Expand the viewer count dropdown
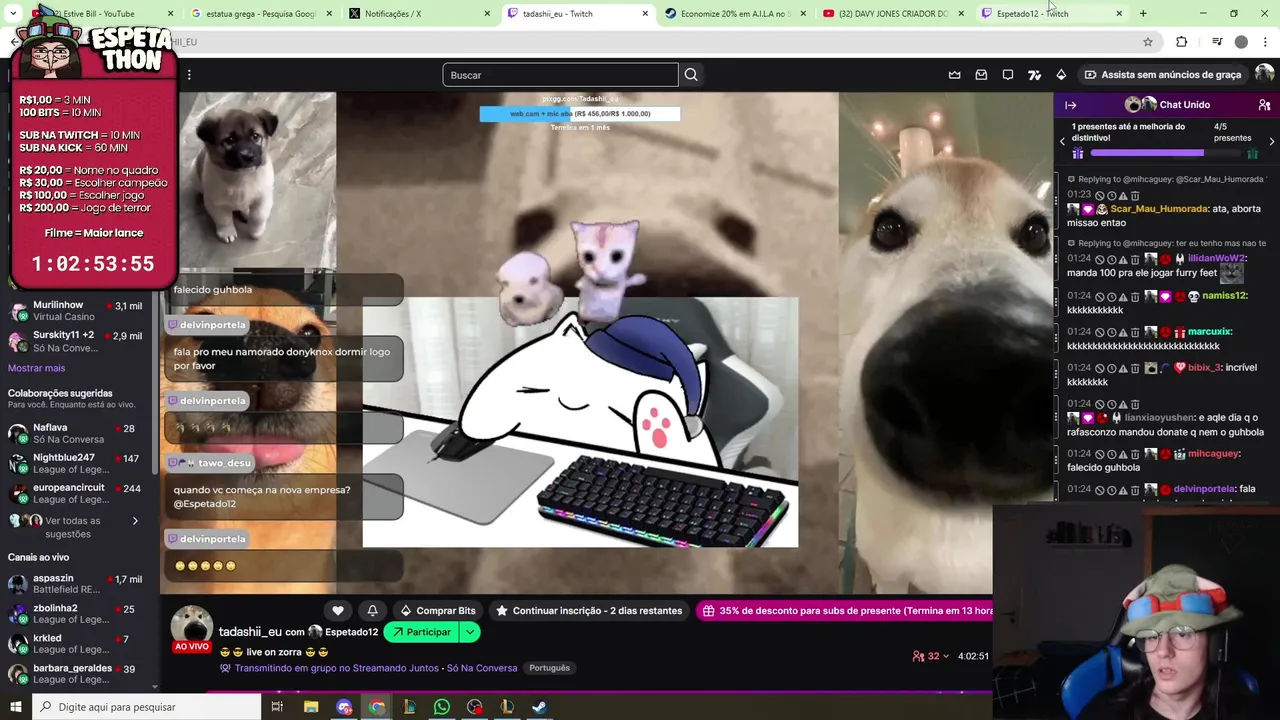The image size is (1280, 720). [x=946, y=656]
